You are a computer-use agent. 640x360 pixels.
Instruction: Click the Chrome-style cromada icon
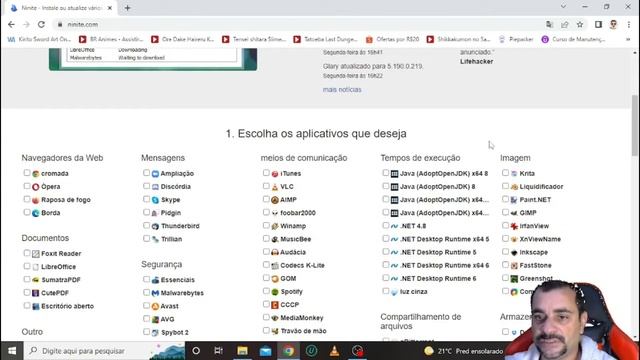36,174
